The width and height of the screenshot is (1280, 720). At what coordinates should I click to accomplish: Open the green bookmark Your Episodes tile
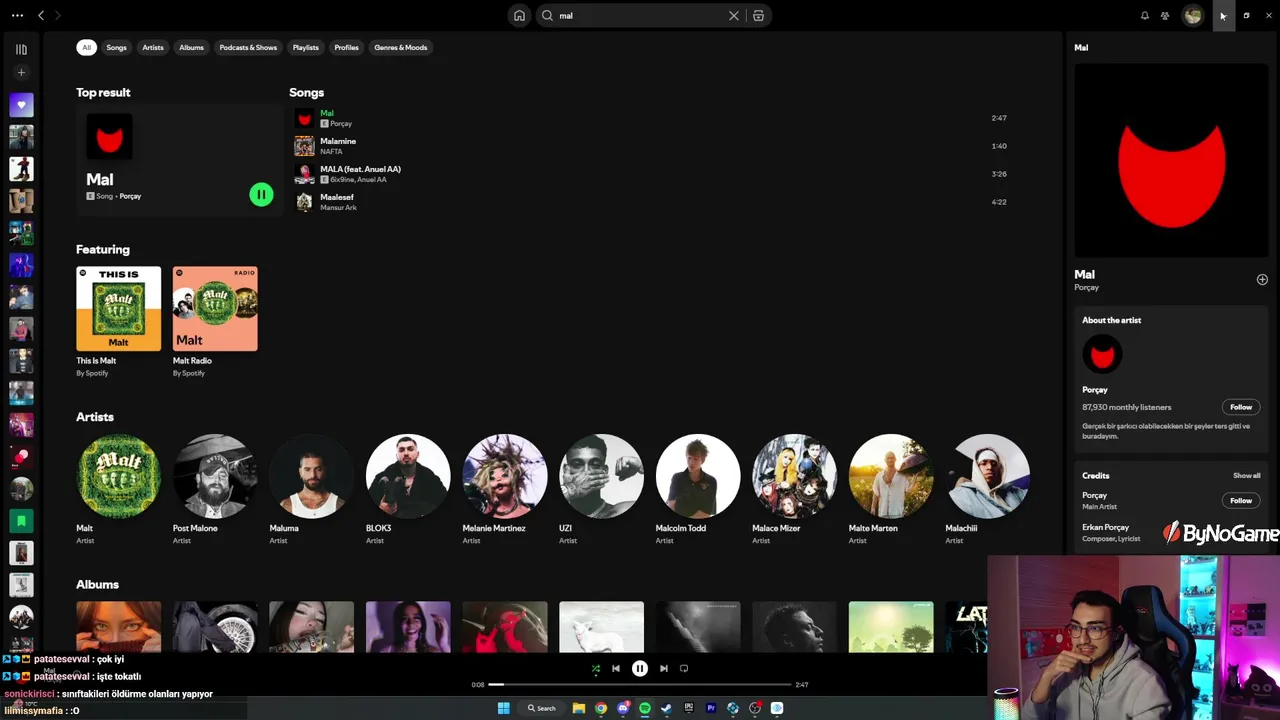[21, 521]
